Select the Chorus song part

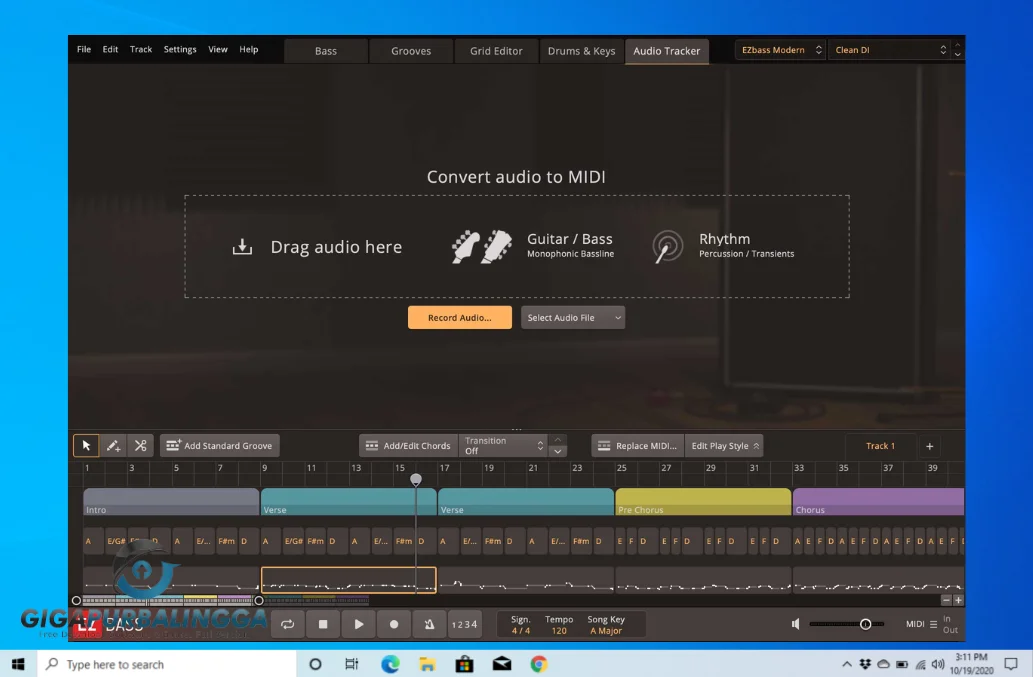click(878, 502)
